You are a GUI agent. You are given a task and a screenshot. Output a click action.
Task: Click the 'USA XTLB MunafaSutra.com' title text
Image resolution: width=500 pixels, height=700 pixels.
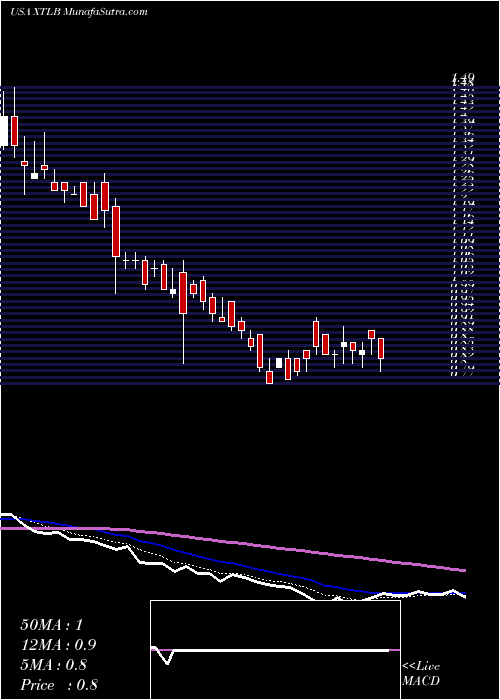pyautogui.click(x=79, y=12)
